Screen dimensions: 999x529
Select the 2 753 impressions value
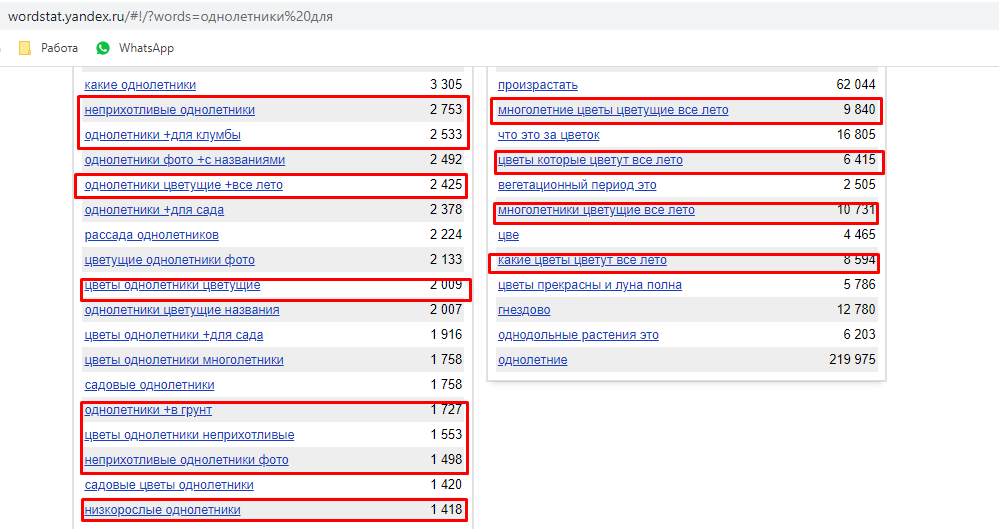coord(446,110)
